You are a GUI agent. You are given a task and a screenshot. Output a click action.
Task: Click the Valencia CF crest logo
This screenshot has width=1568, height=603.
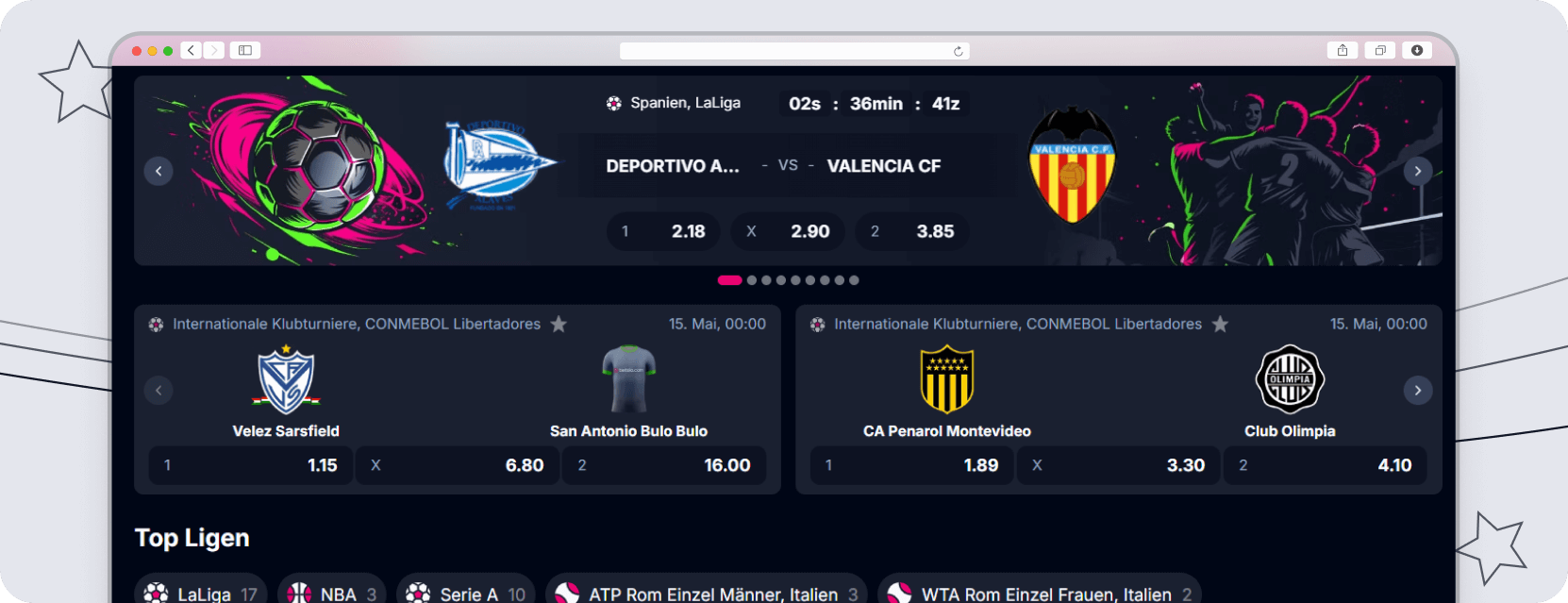1073,166
